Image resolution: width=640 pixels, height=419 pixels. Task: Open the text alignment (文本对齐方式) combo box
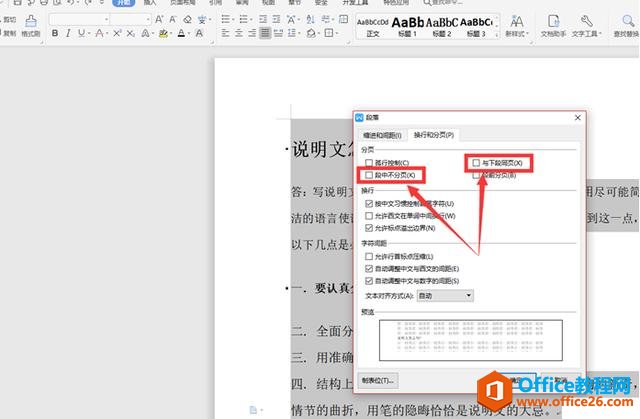tap(445, 296)
